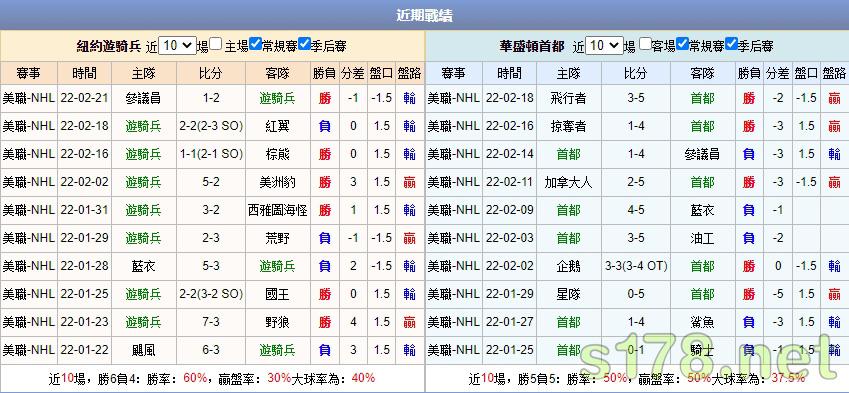Uncheck 季后賽 for 華盛頓首都

click(731, 44)
